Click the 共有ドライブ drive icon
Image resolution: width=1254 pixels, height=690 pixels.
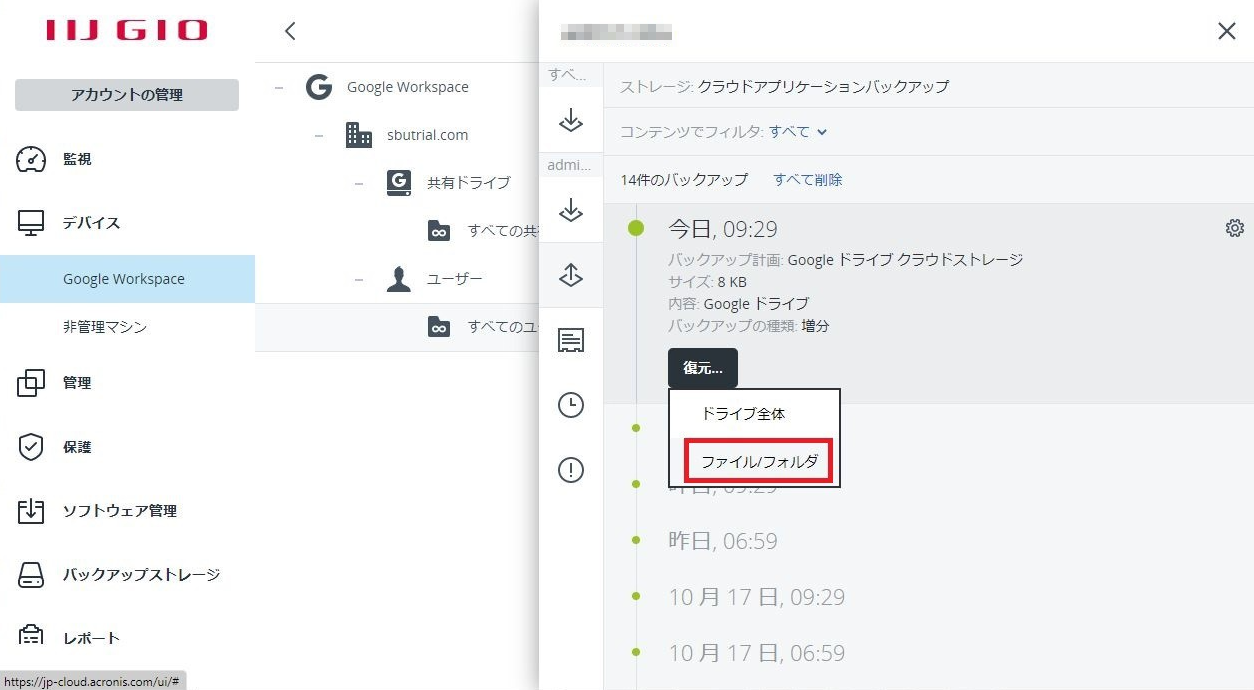point(399,183)
